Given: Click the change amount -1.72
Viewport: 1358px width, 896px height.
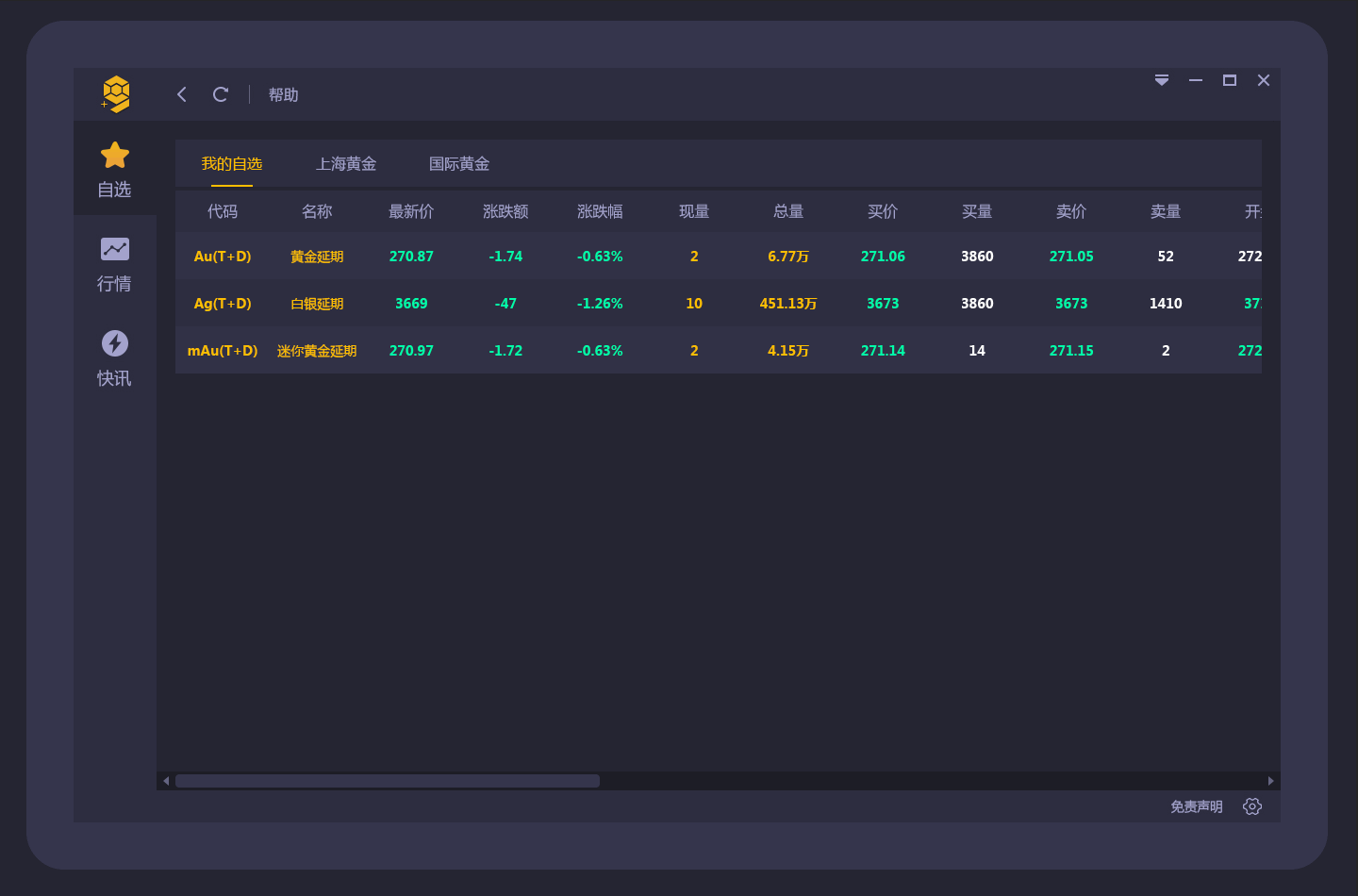Looking at the screenshot, I should pyautogui.click(x=505, y=351).
